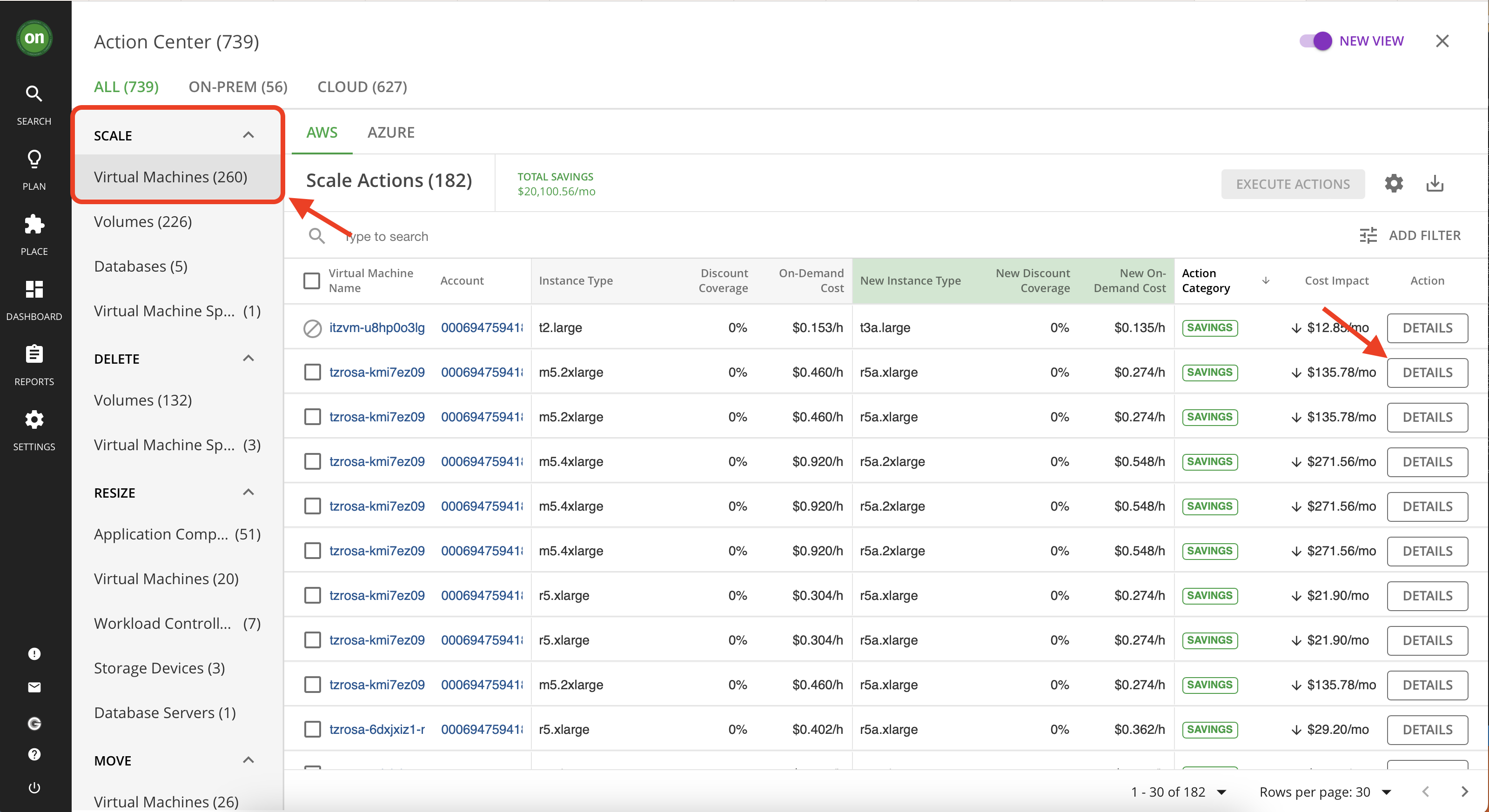
Task: Switch to the AWS tab
Action: click(x=322, y=132)
